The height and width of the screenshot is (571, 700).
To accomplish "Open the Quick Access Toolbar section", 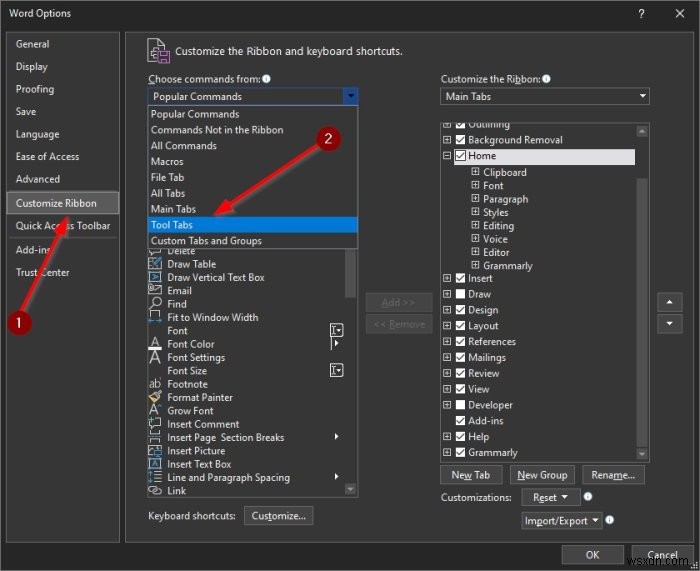I will click(63, 226).
